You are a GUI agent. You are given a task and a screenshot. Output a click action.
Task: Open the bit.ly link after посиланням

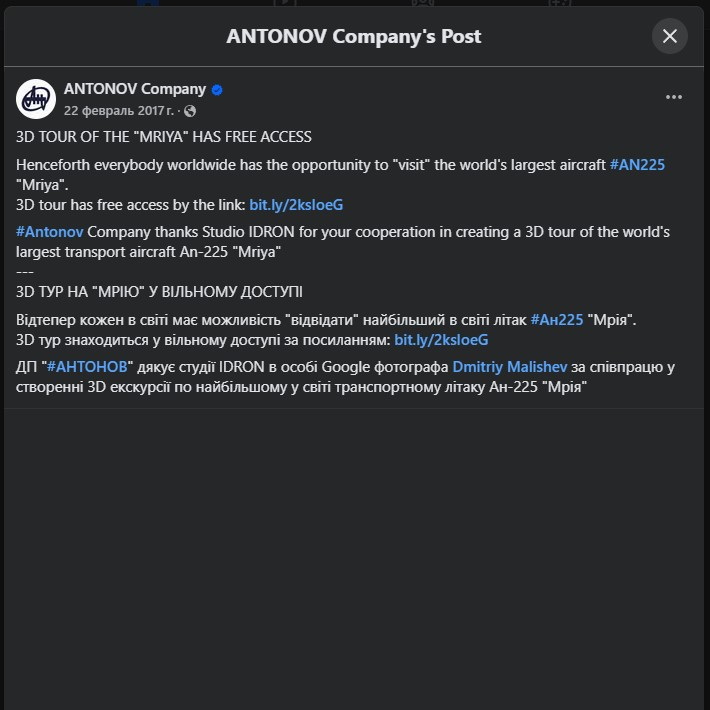click(441, 340)
